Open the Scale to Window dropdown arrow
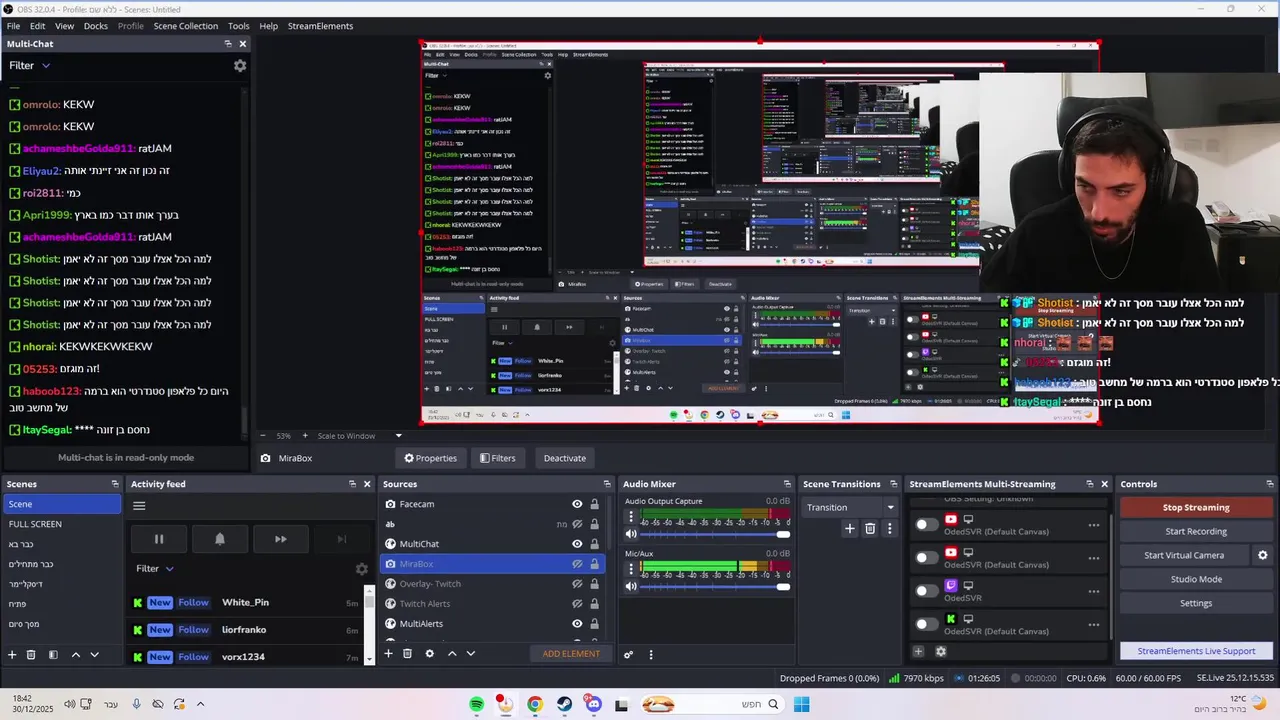Image resolution: width=1280 pixels, height=720 pixels. tap(398, 436)
